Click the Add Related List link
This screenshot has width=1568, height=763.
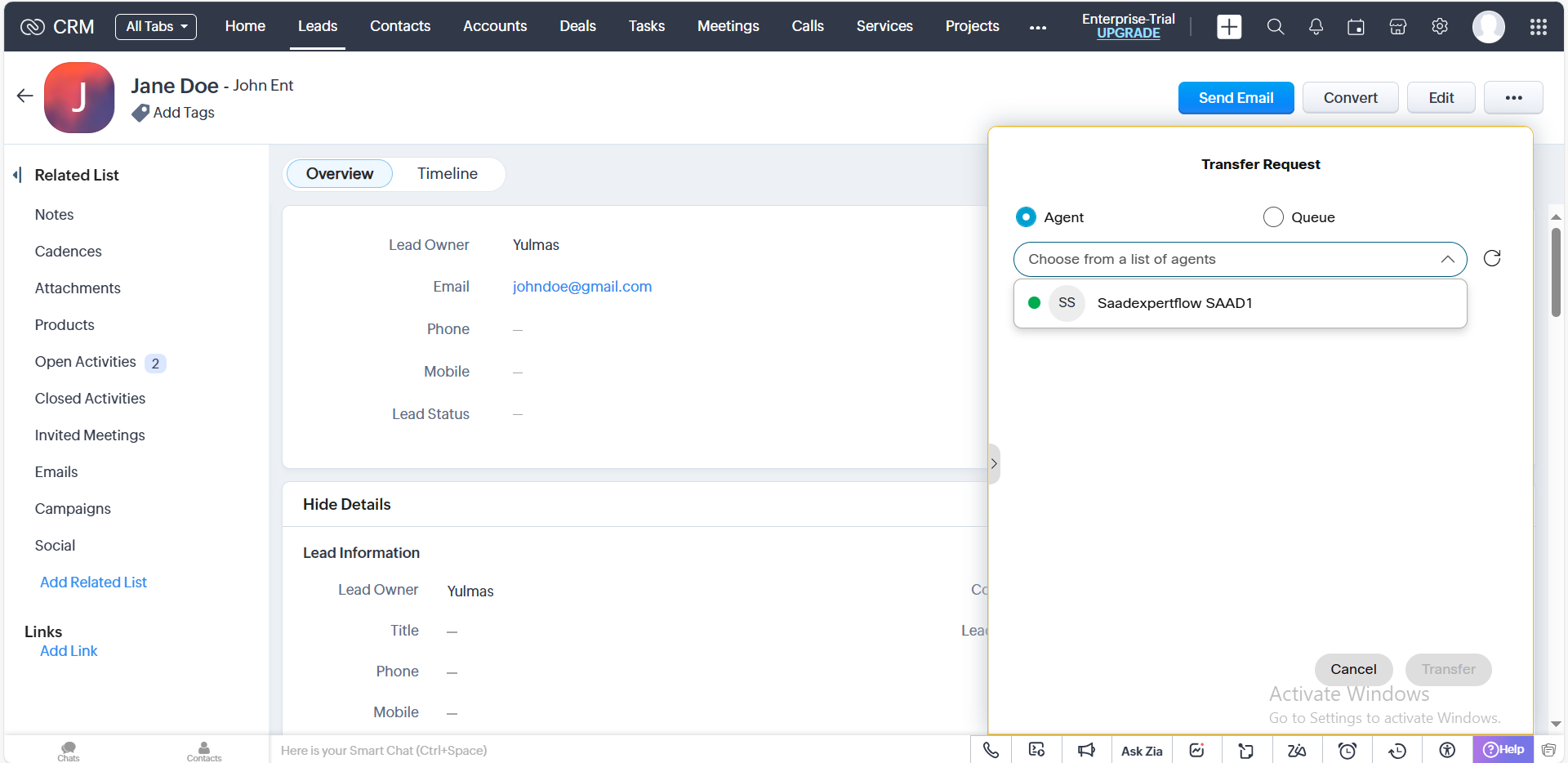[93, 582]
